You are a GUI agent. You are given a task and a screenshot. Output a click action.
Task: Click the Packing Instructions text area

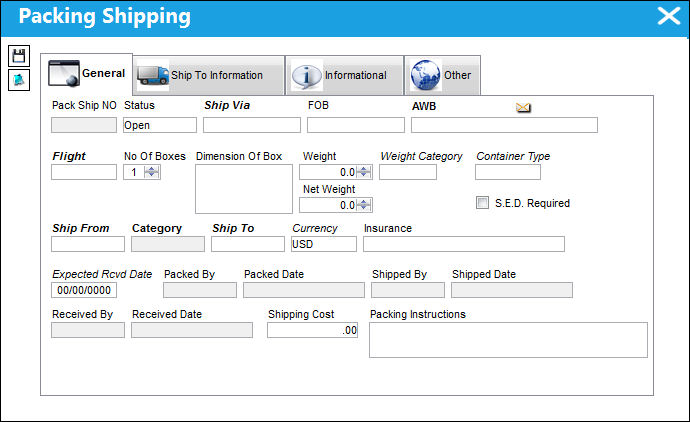tap(508, 340)
